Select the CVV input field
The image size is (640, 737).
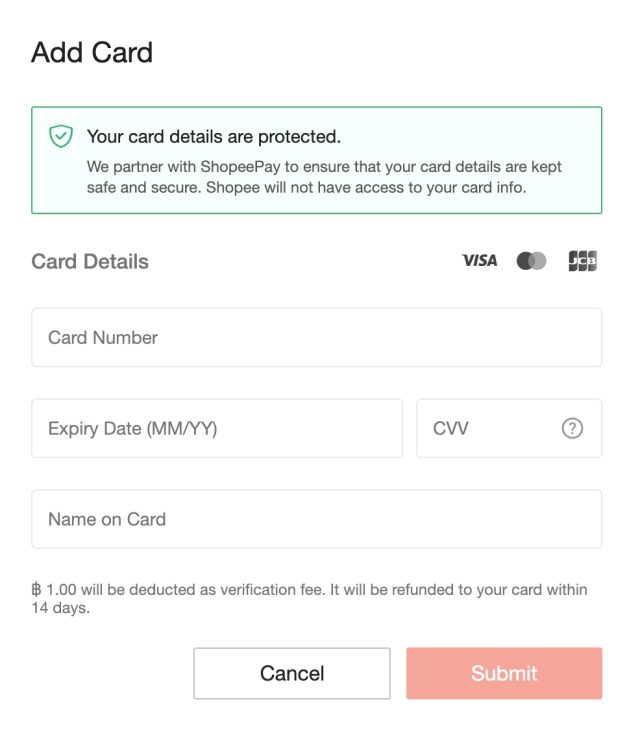[490, 428]
